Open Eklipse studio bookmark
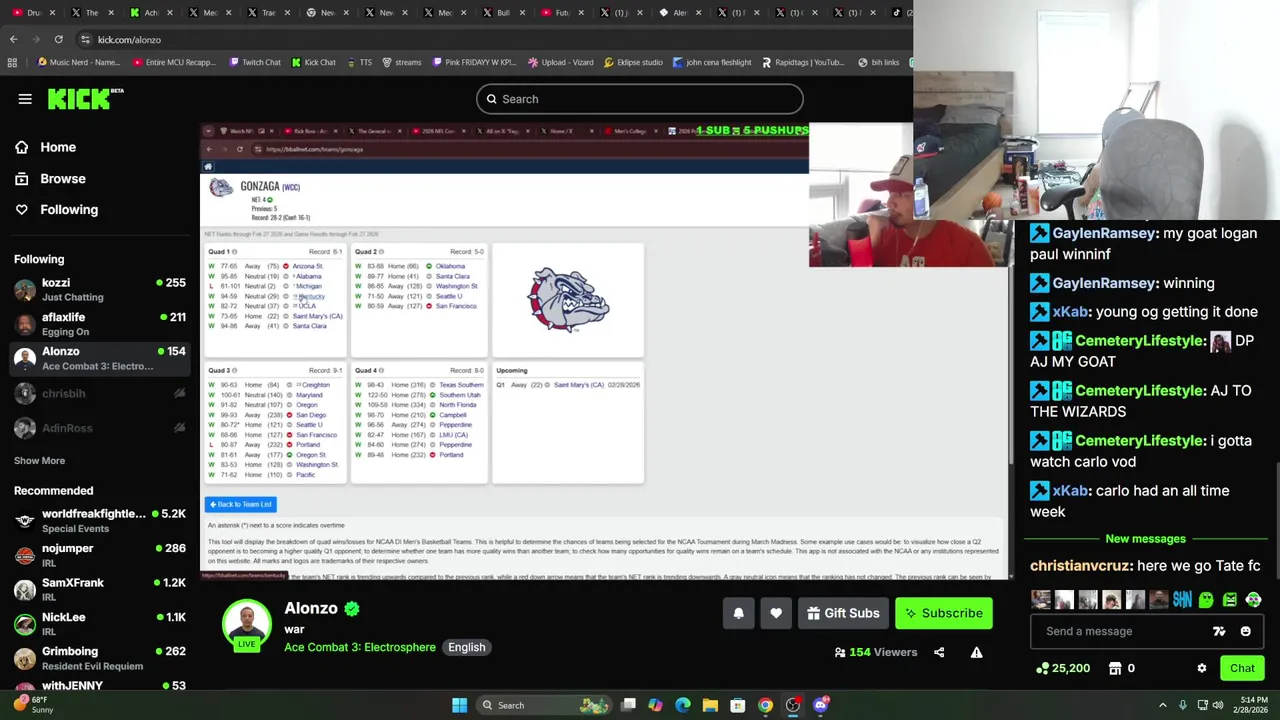 click(x=633, y=62)
